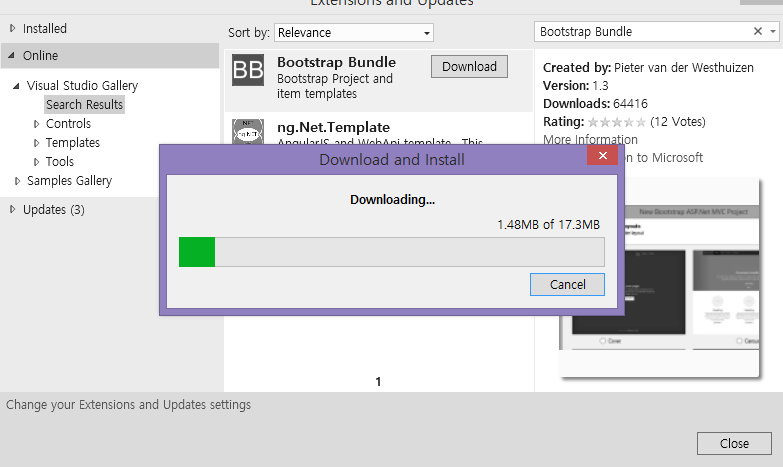Expand the Updates (3) arrow

click(12, 209)
